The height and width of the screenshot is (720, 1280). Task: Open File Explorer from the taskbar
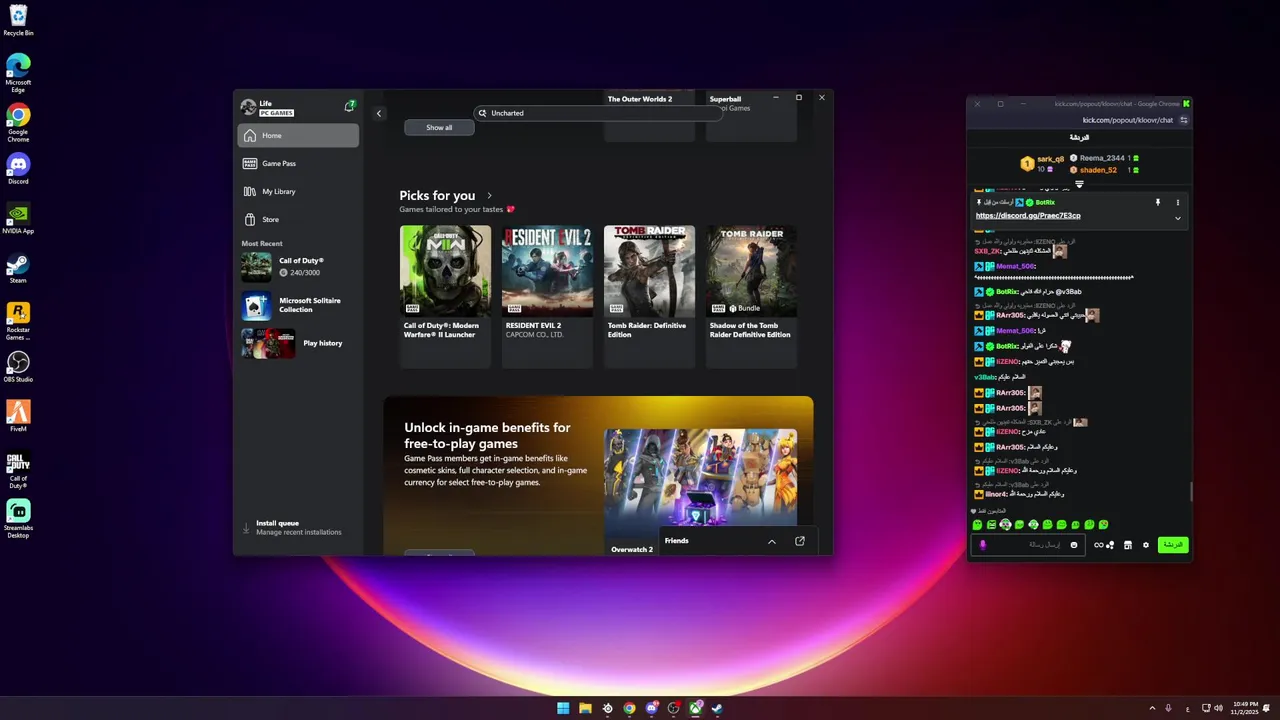tap(585, 708)
